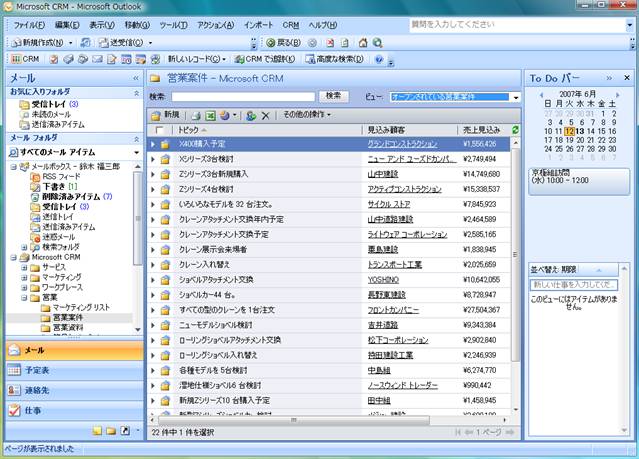Click the Reports pie chart icon
Viewport: 639px width, 459px height.
[x=225, y=116]
